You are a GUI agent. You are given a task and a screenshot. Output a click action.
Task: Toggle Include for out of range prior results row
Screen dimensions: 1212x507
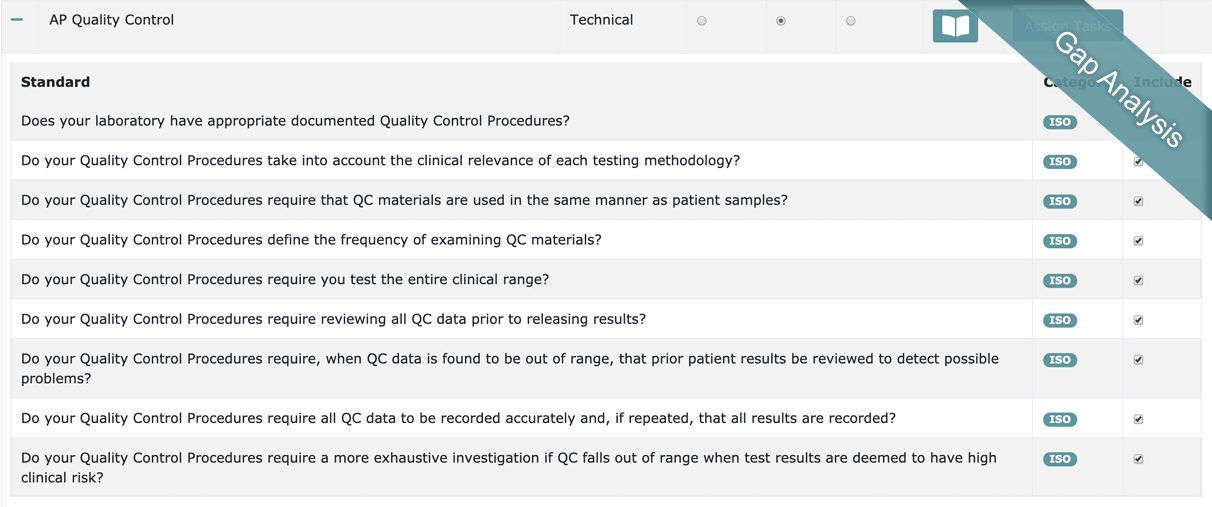coord(1138,360)
